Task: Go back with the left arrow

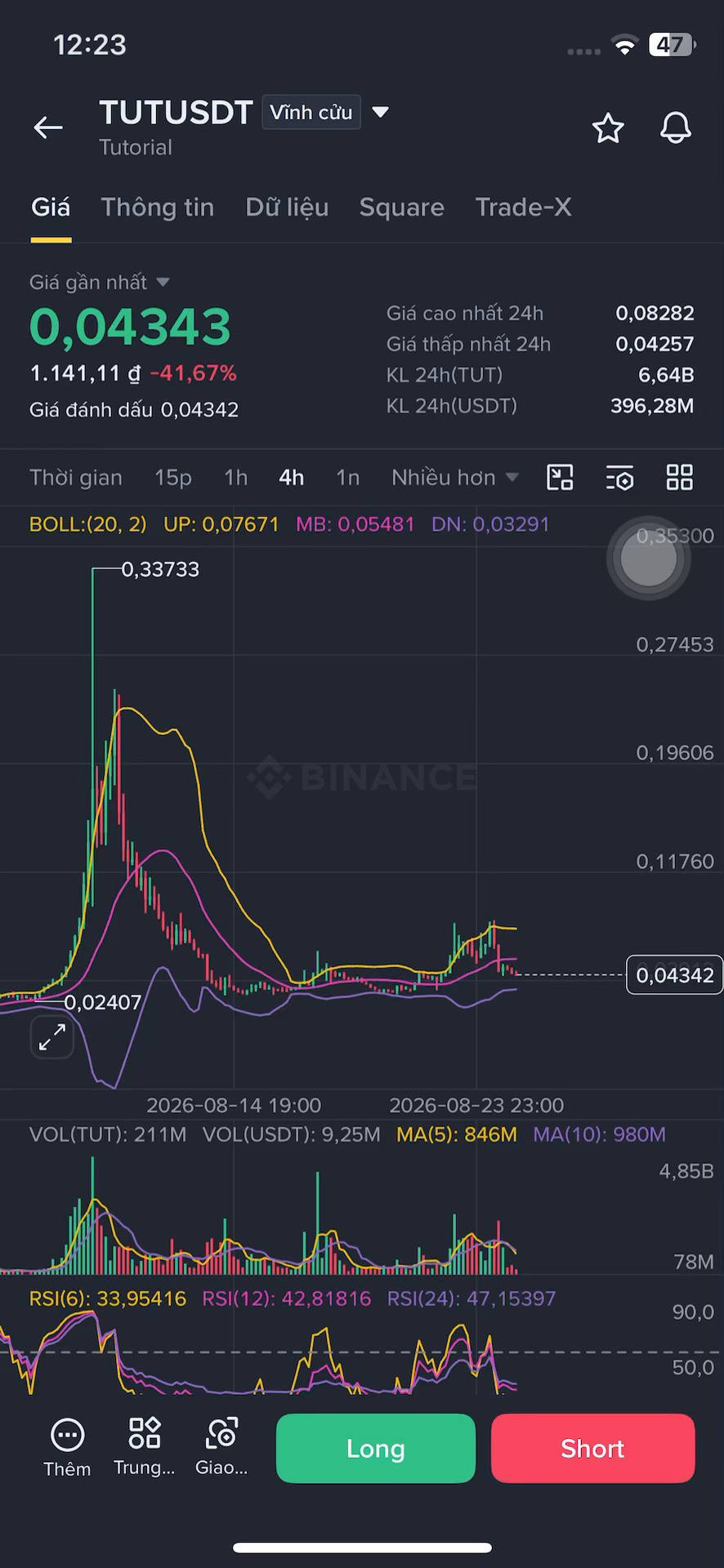Action: point(48,127)
